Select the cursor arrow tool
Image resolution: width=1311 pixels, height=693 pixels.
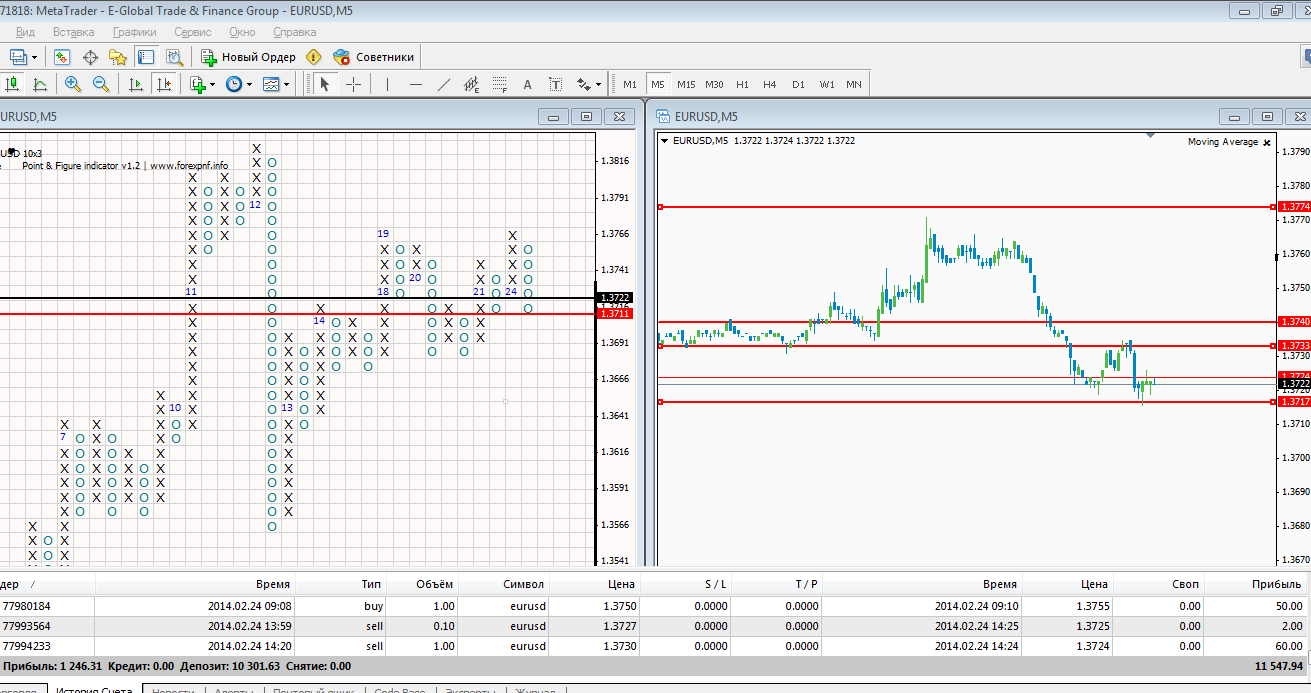324,84
